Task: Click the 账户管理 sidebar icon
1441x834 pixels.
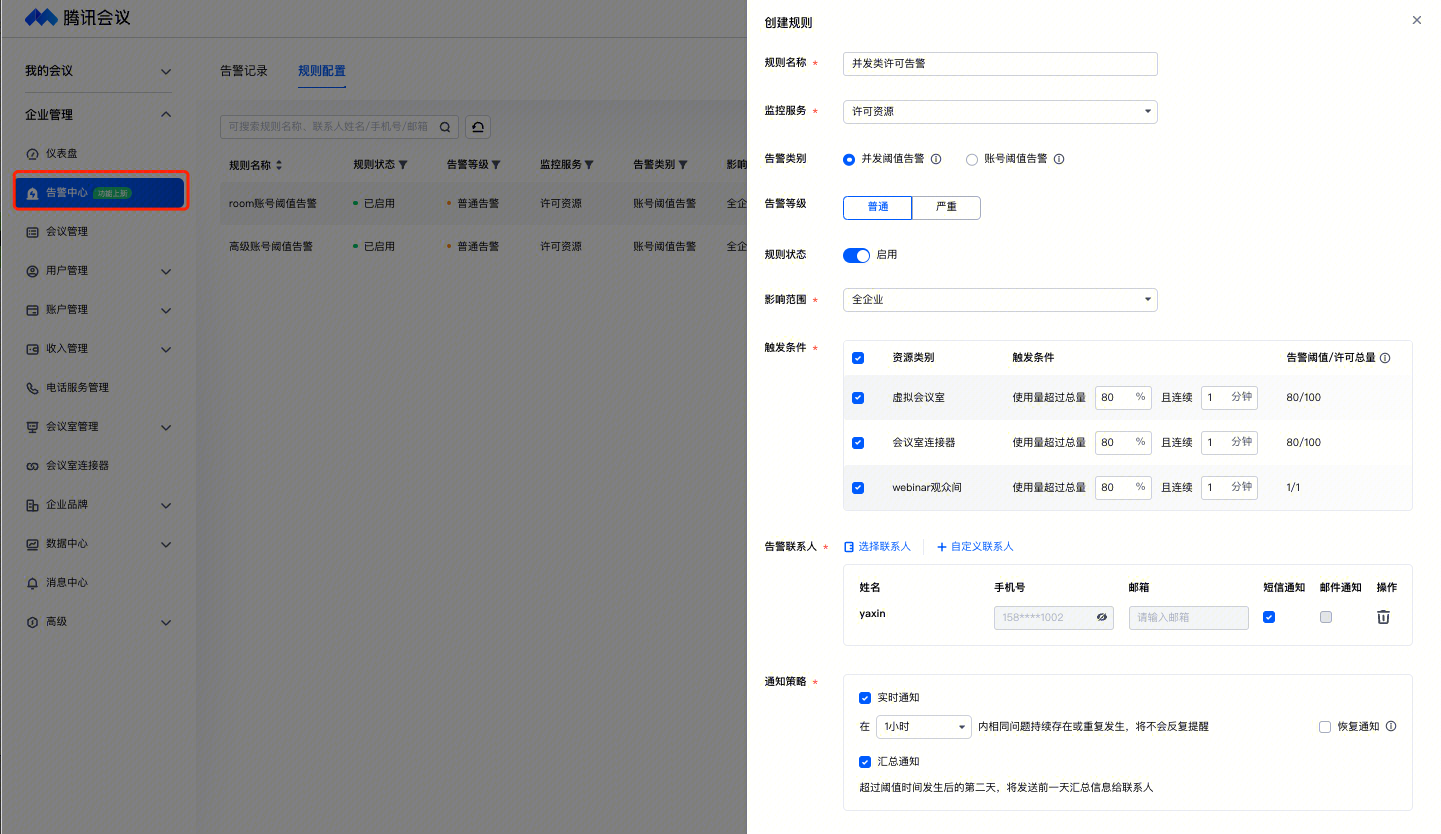Action: click(33, 310)
